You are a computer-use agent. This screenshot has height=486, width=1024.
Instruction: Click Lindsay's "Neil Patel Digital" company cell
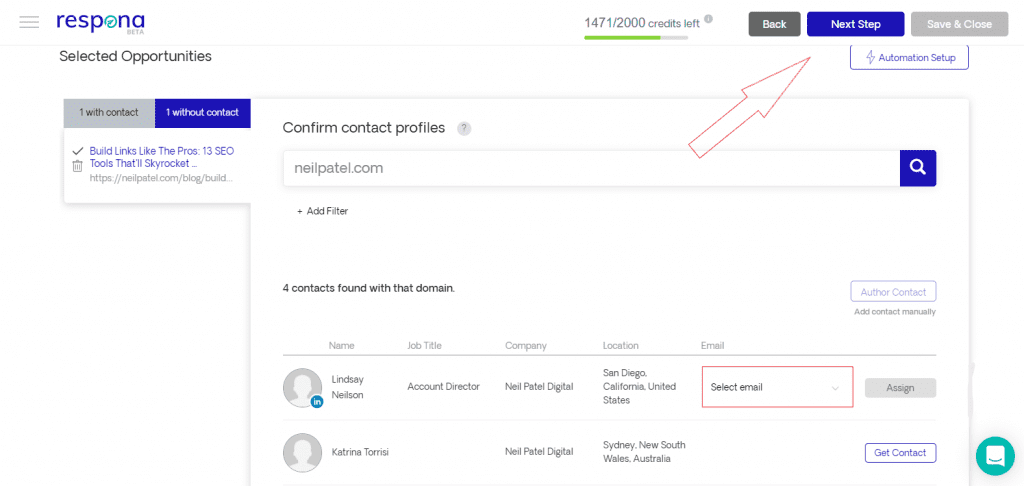(539, 387)
